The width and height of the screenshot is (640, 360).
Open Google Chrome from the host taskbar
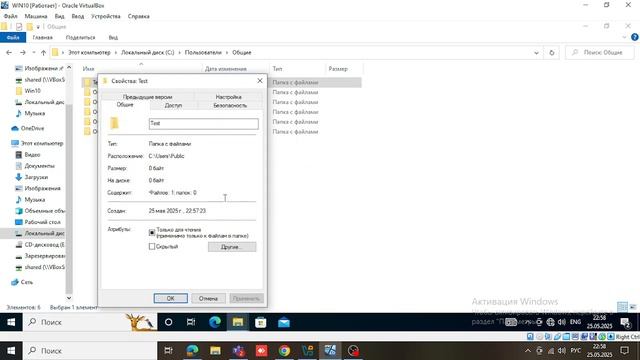[x=284, y=351]
